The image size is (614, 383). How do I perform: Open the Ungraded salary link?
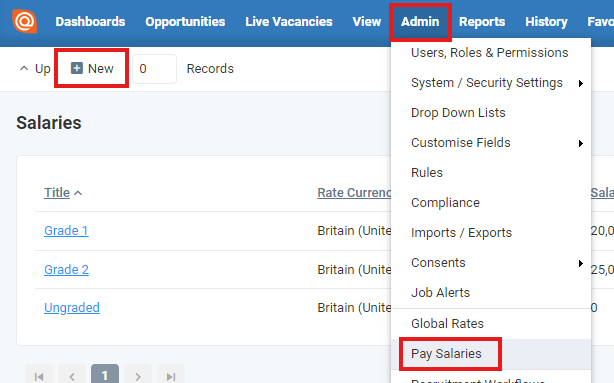[x=72, y=308]
